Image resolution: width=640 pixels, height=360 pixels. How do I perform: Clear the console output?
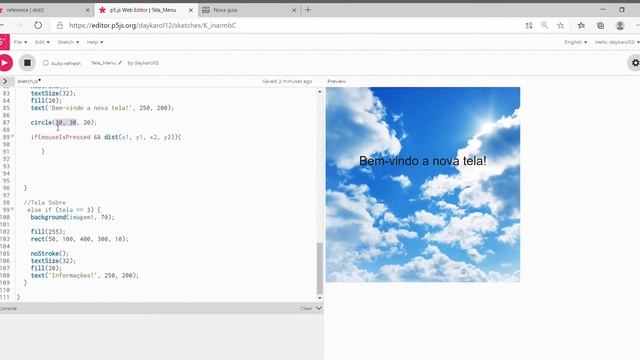point(306,308)
